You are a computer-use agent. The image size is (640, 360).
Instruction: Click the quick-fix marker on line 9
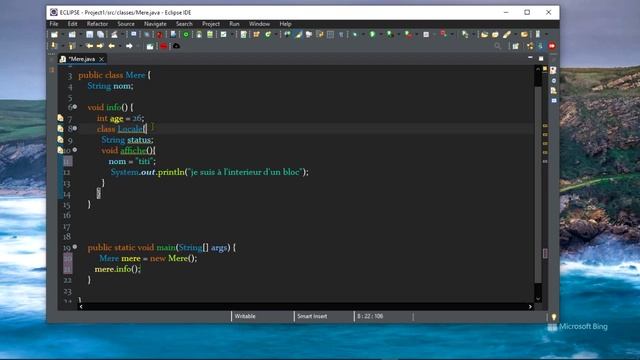pyautogui.click(x=60, y=139)
